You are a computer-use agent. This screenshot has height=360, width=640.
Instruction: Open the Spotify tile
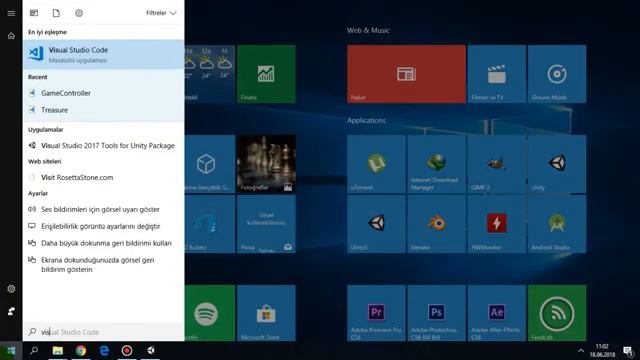tap(210, 313)
